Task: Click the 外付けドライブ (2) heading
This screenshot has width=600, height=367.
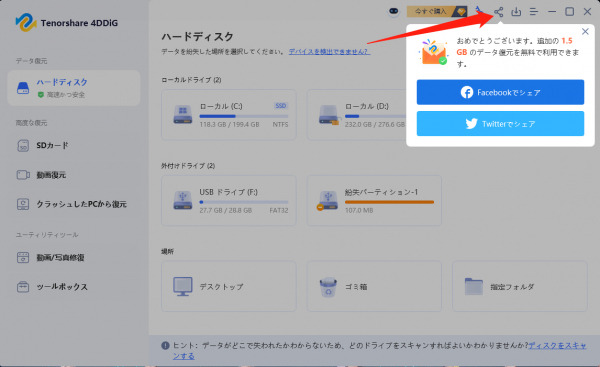Action: coord(188,165)
